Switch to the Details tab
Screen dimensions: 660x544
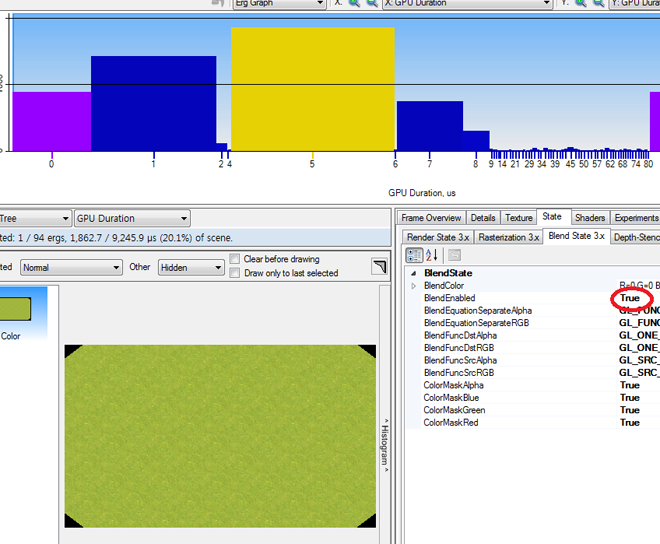pyautogui.click(x=483, y=218)
